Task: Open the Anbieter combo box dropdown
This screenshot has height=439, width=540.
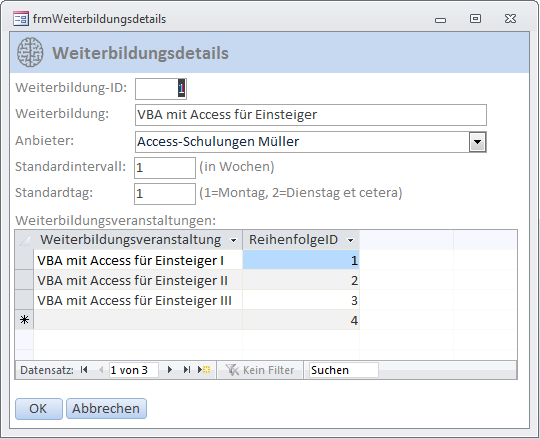Action: coord(477,142)
